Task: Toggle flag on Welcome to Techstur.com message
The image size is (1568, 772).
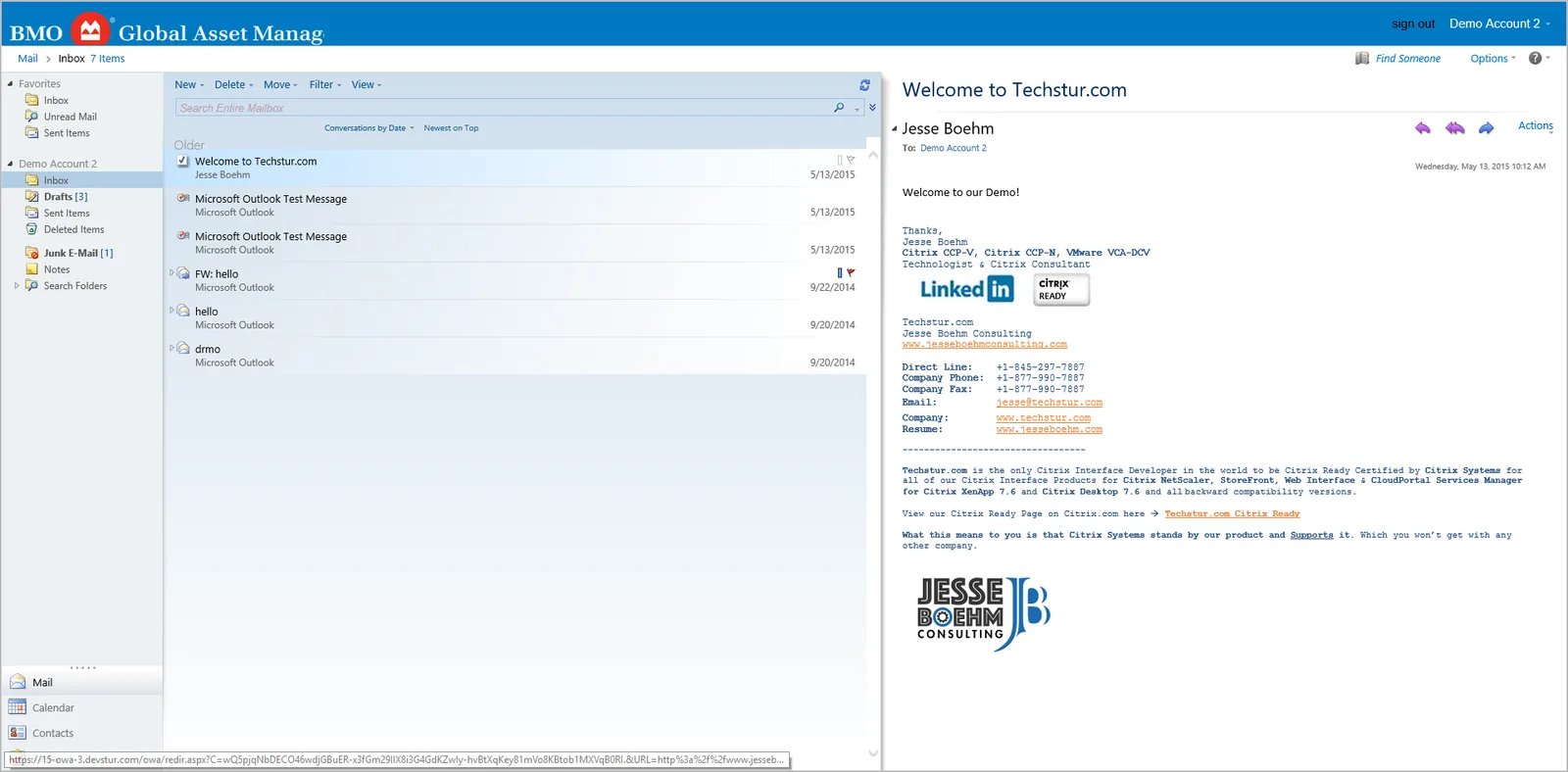Action: pyautogui.click(x=851, y=160)
